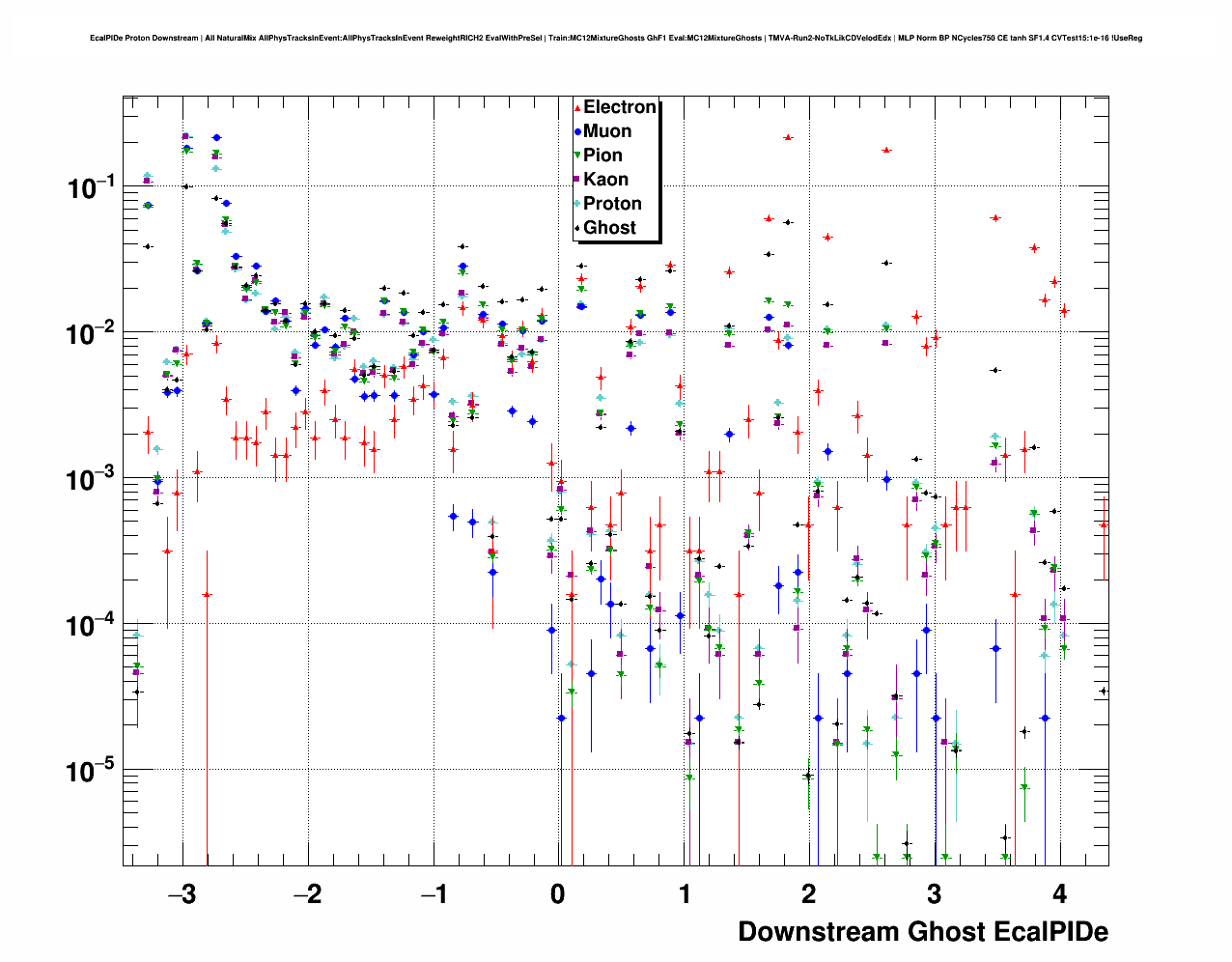Select the Kaon legend text

tap(605, 180)
